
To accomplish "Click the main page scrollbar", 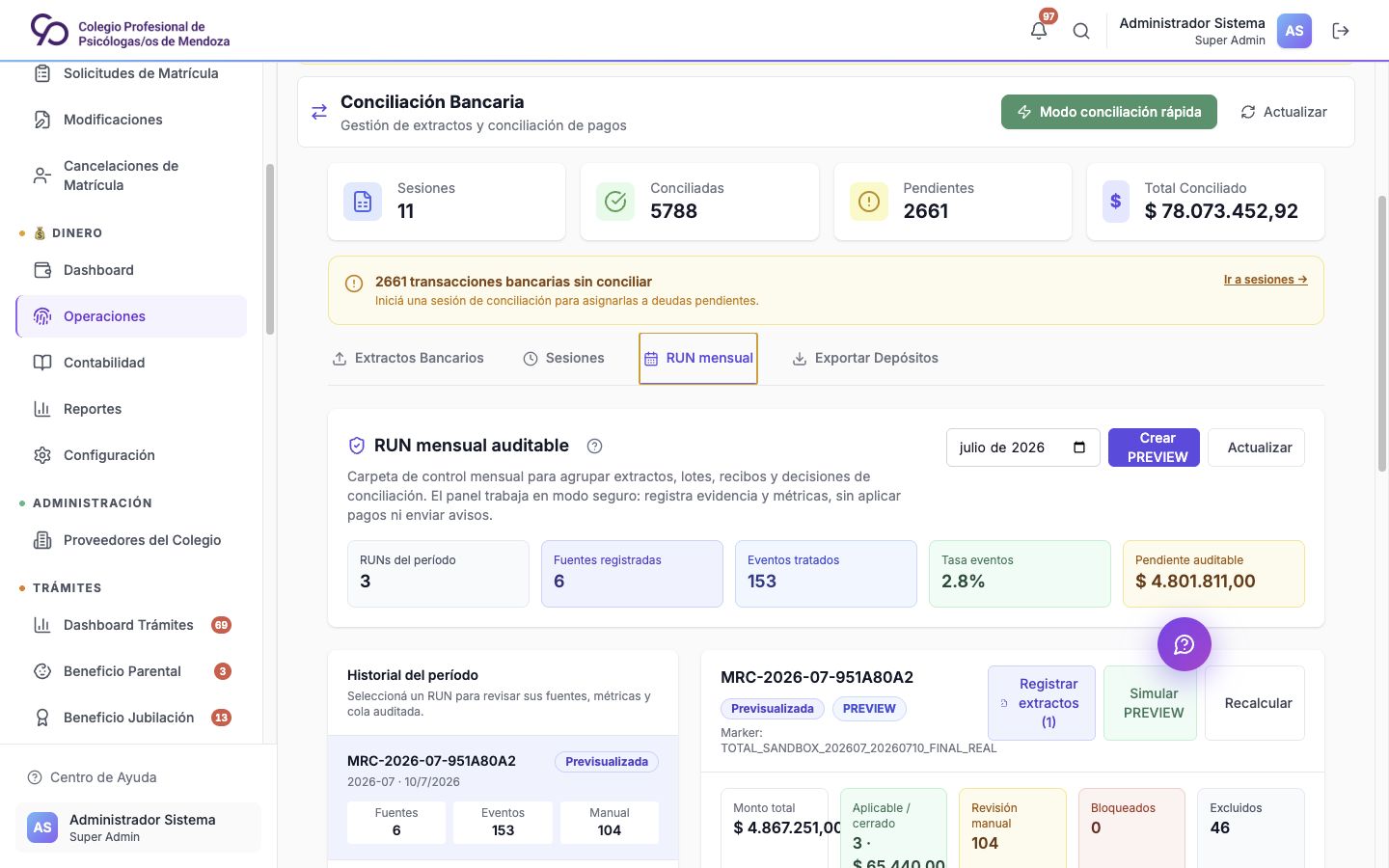I will coord(1381,335).
